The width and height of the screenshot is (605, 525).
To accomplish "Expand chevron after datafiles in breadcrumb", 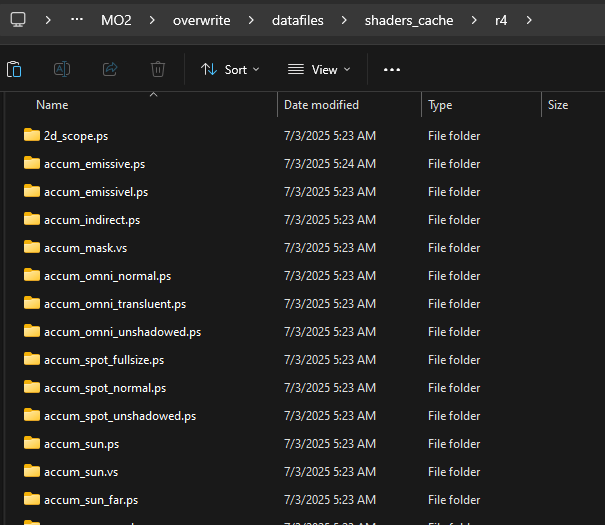I will (344, 20).
